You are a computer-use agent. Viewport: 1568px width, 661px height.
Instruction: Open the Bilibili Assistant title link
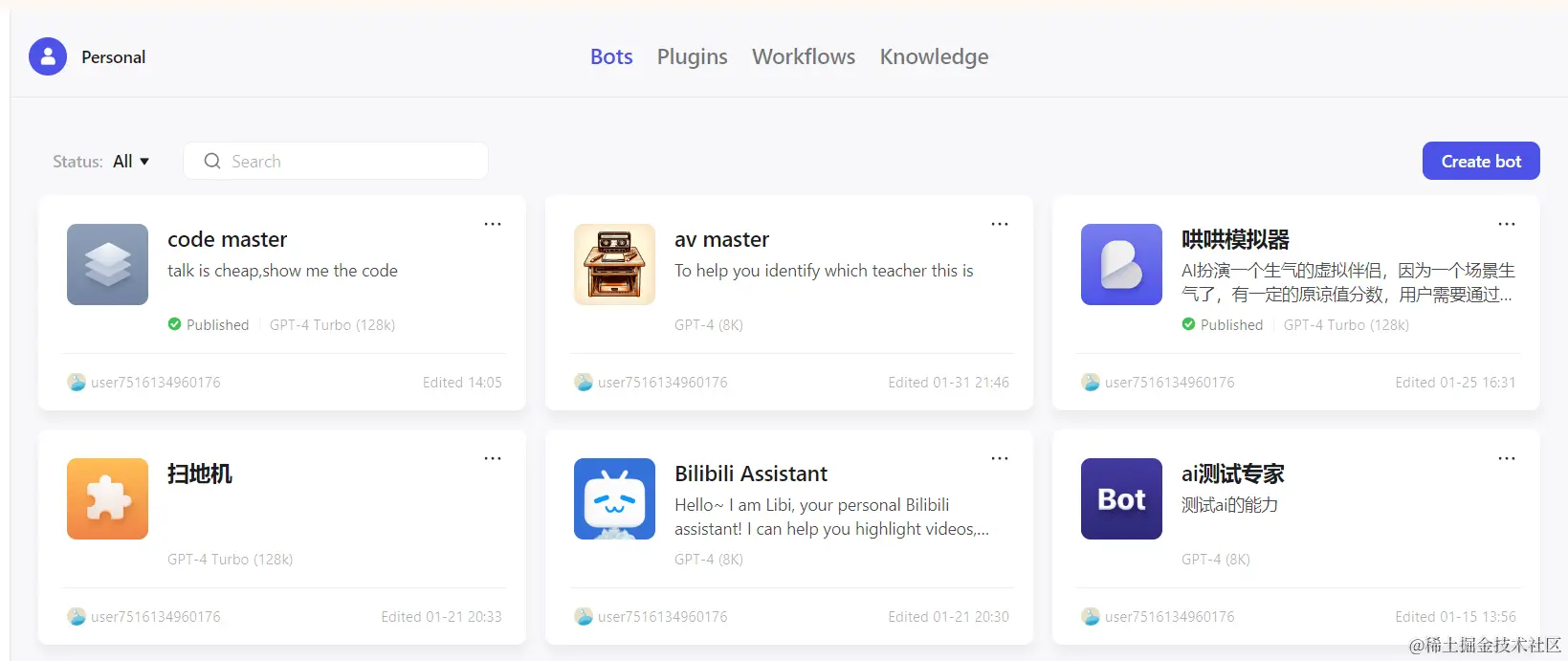tap(751, 474)
